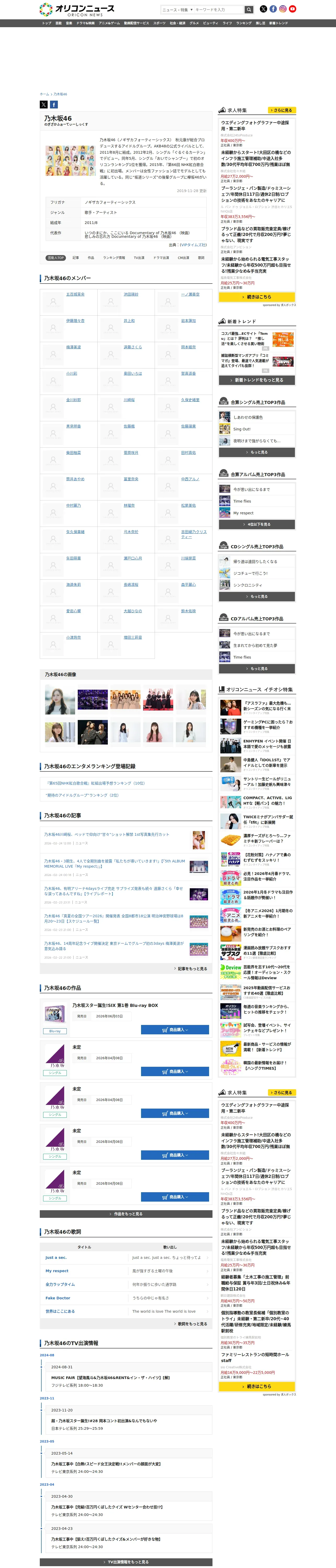
Task: Click the Nogizaka46 group photo in profile
Action: (70, 161)
